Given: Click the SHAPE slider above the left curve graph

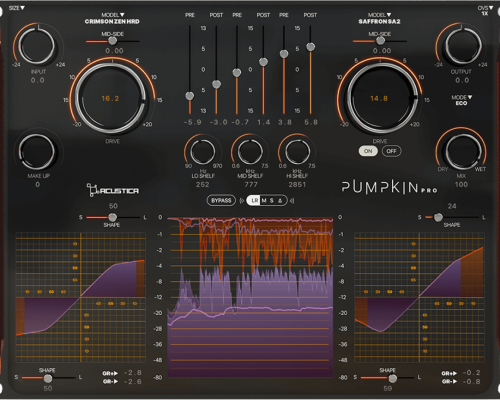Looking at the screenshot, I should point(113,217).
